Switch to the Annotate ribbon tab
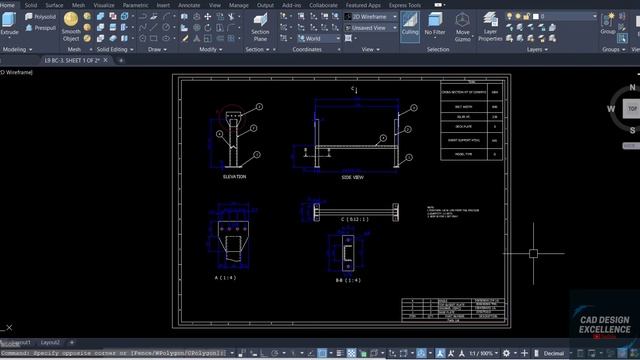This screenshot has width=640, height=360. point(189,5)
